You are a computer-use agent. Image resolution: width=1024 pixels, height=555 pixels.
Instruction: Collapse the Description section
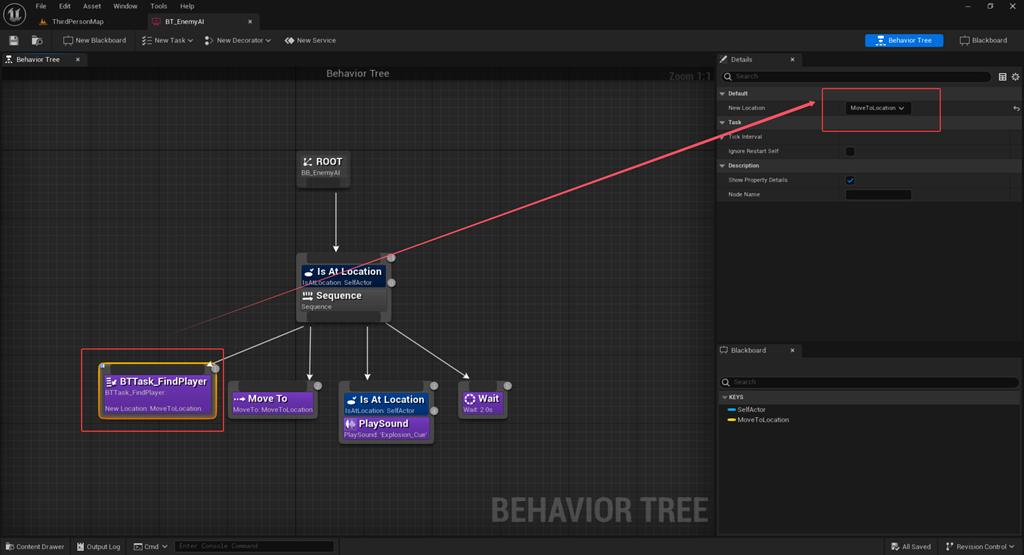722,166
